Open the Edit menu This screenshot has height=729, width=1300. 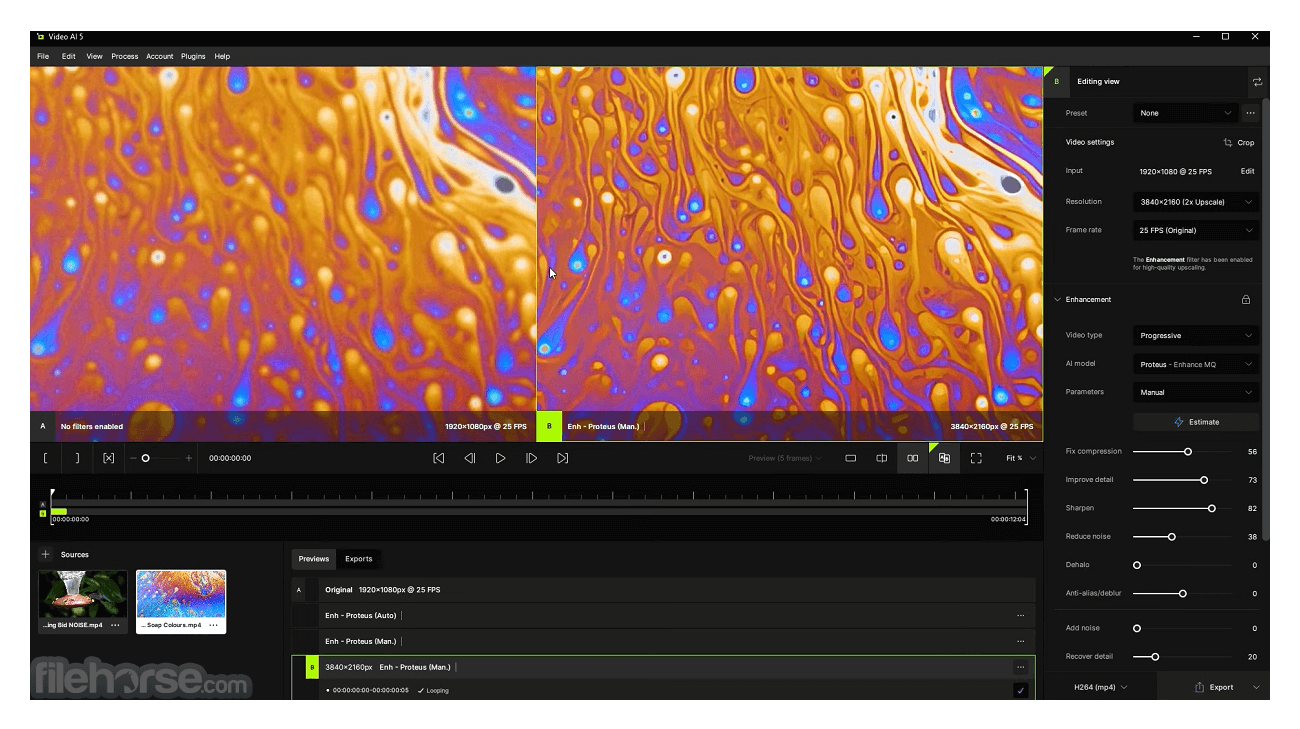[69, 56]
